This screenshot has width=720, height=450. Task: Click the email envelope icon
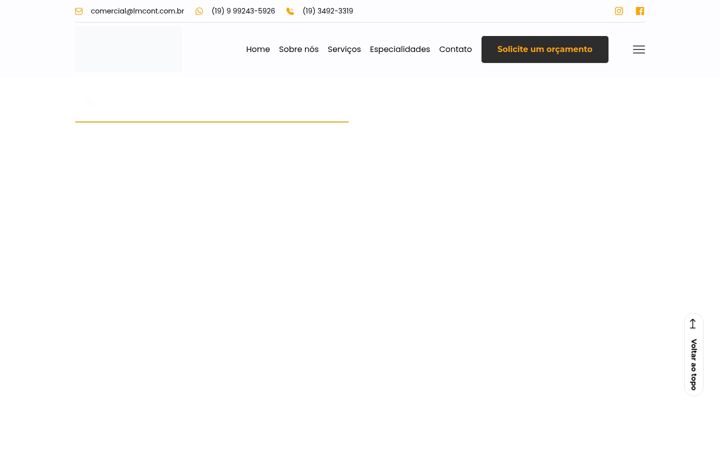[x=79, y=11]
